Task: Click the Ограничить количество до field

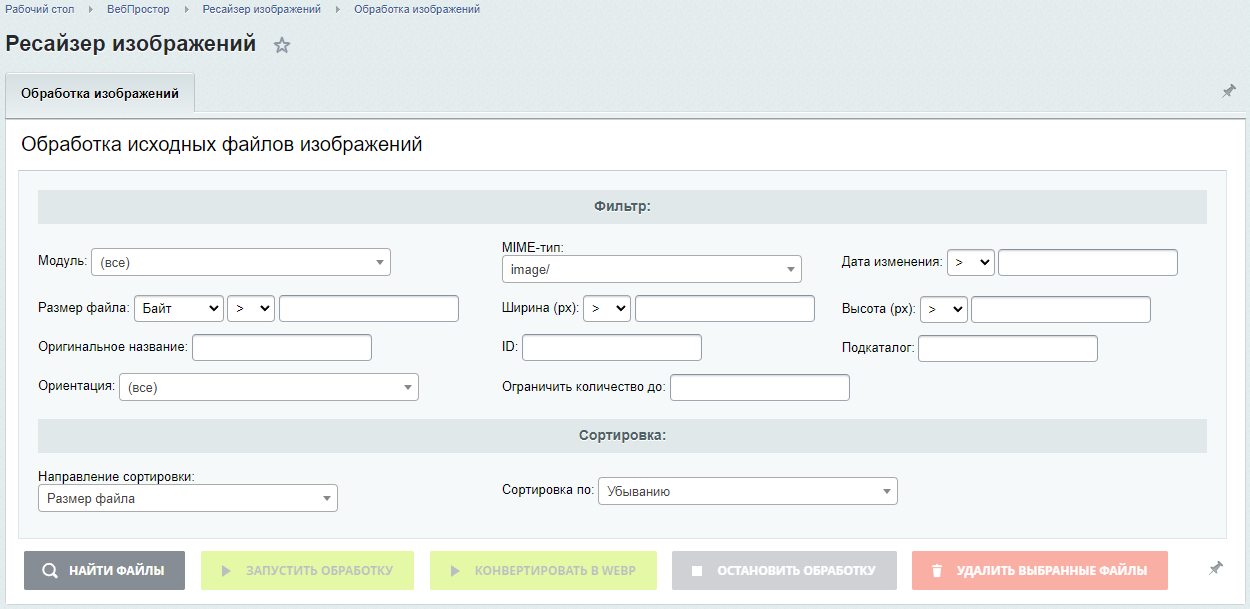Action: pos(760,387)
